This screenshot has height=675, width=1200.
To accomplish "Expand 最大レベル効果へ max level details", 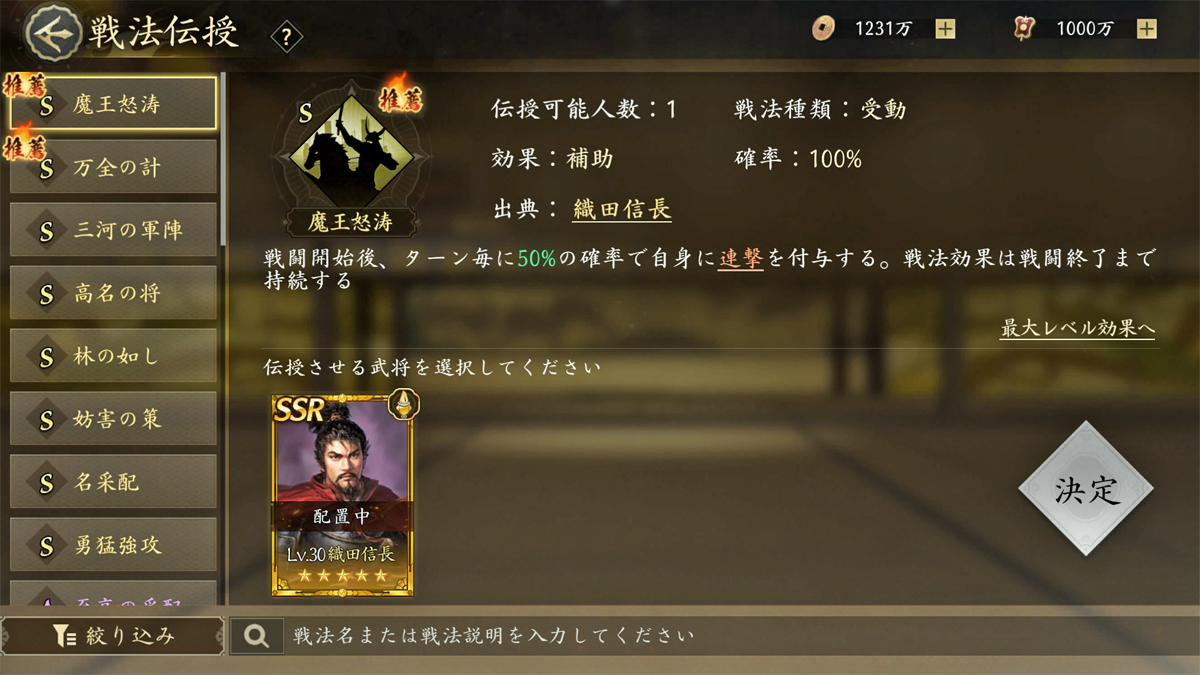I will click(1077, 329).
